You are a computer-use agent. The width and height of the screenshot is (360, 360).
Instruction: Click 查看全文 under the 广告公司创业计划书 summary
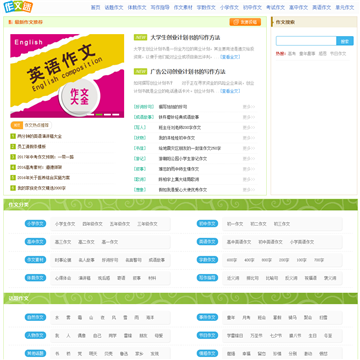tap(230, 91)
